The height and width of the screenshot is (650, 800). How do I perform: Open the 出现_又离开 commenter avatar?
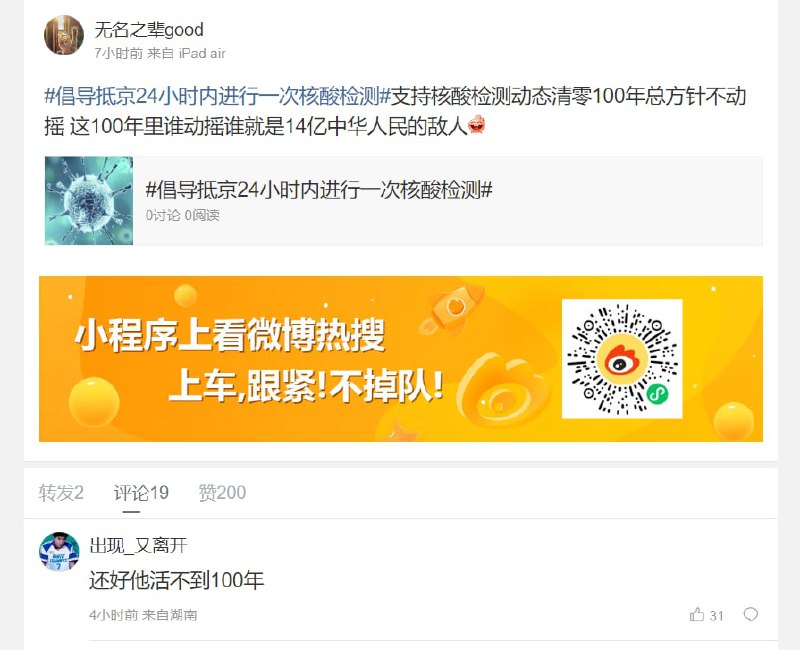59,552
